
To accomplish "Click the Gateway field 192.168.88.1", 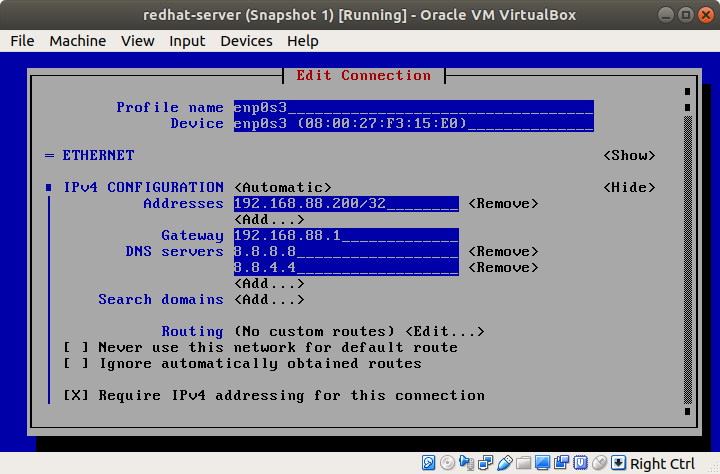I will click(x=346, y=236).
